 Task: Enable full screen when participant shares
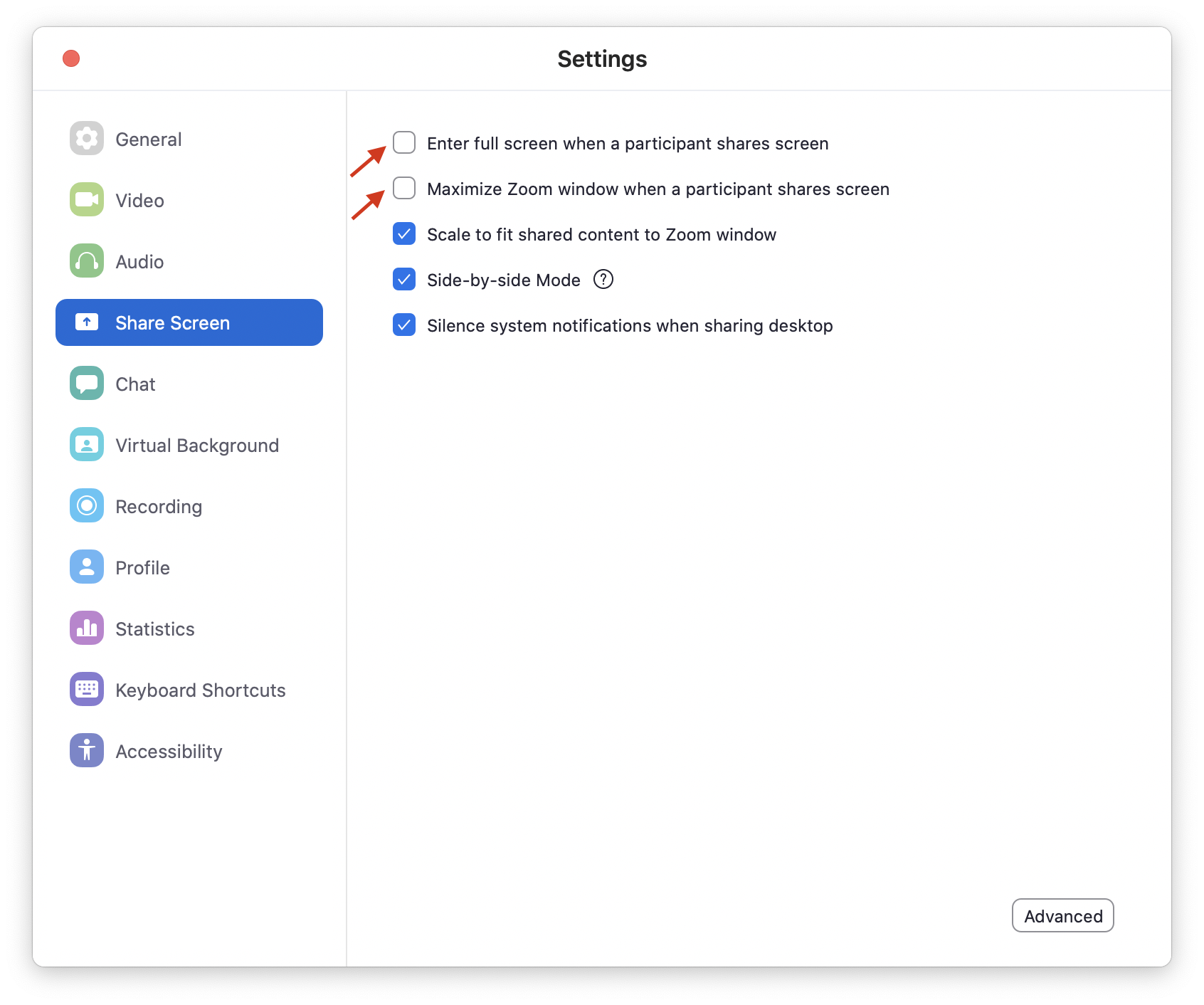tap(404, 143)
